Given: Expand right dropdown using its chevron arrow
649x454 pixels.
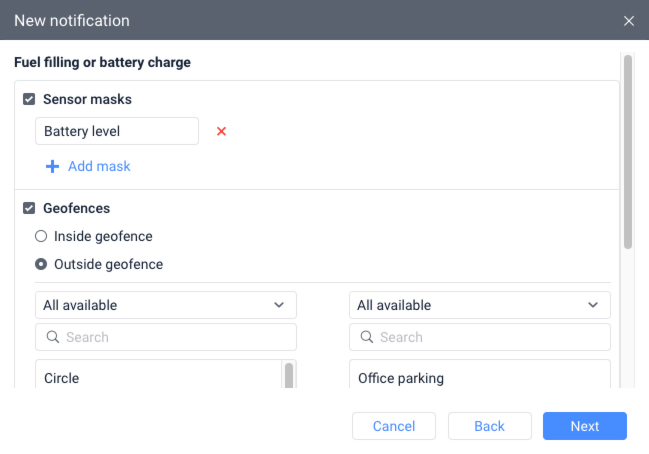Looking at the screenshot, I should pyautogui.click(x=593, y=305).
